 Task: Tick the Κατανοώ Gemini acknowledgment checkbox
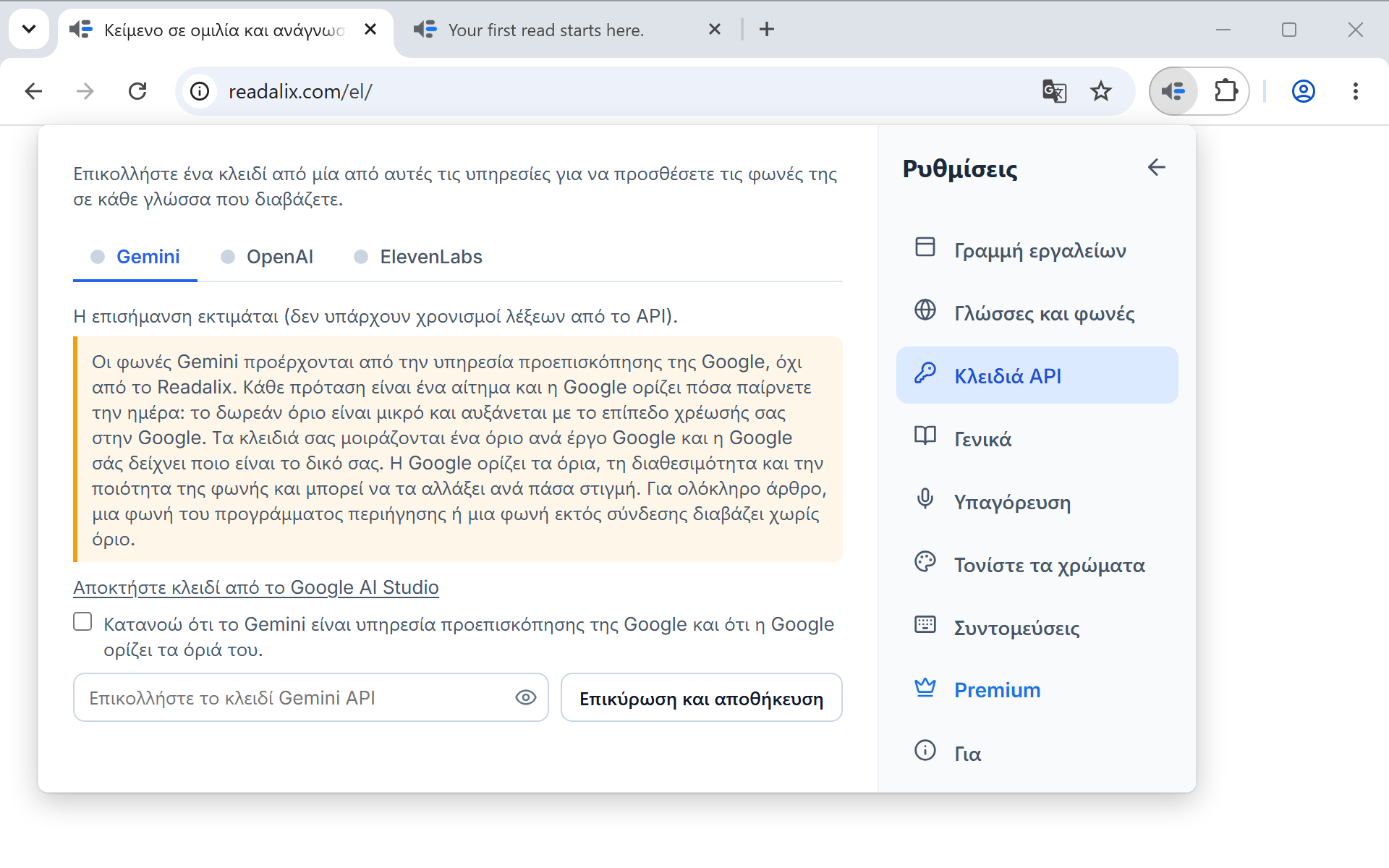82,622
